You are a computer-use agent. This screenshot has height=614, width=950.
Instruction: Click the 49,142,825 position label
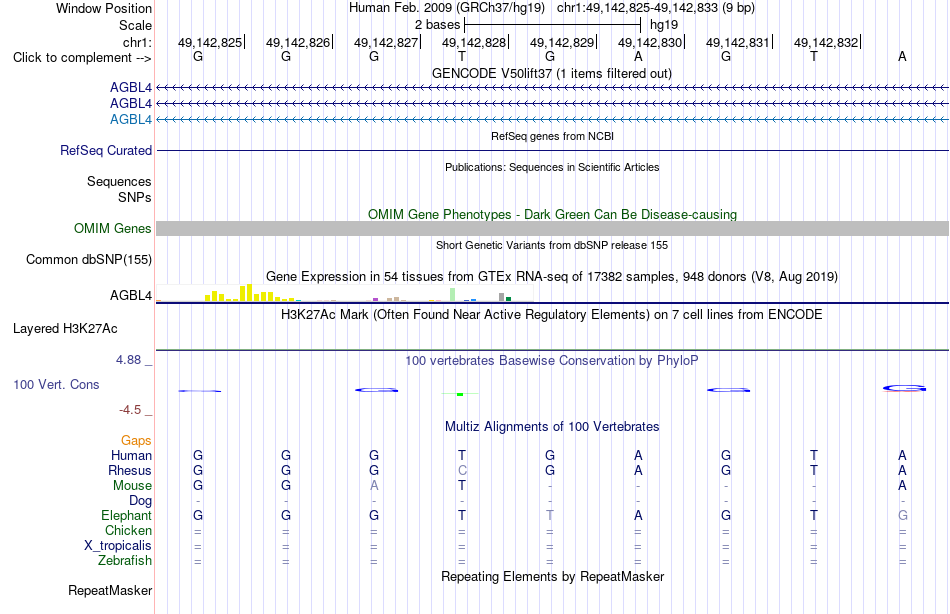[210, 42]
